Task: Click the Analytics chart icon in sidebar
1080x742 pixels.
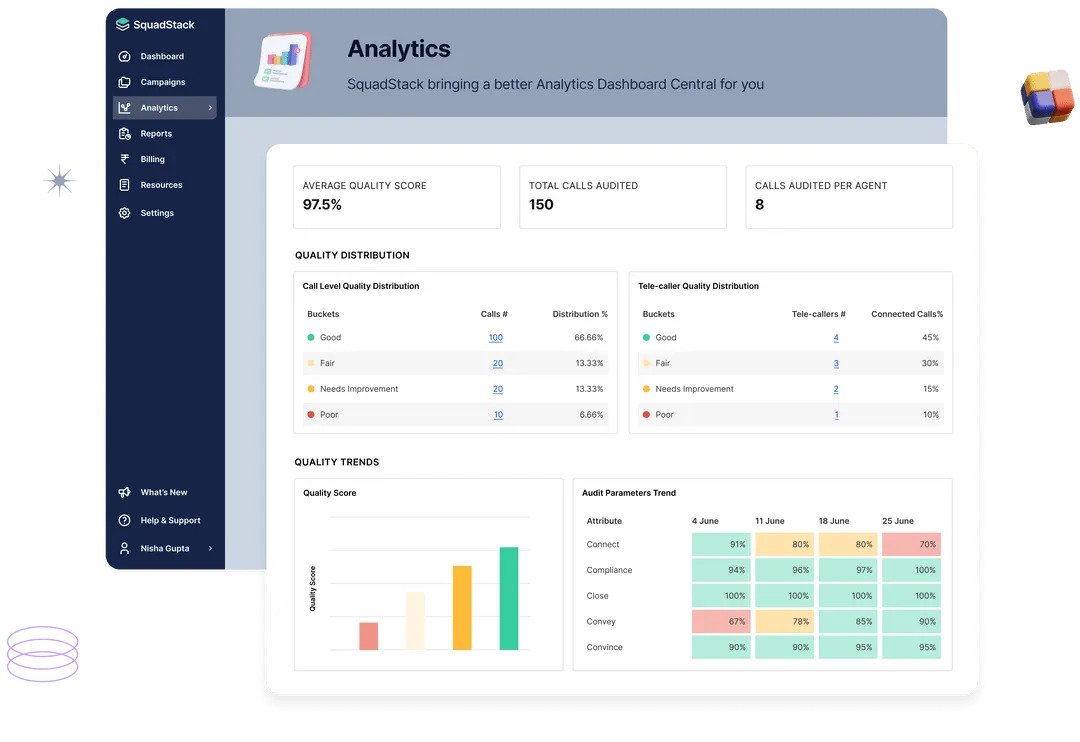Action: point(125,107)
